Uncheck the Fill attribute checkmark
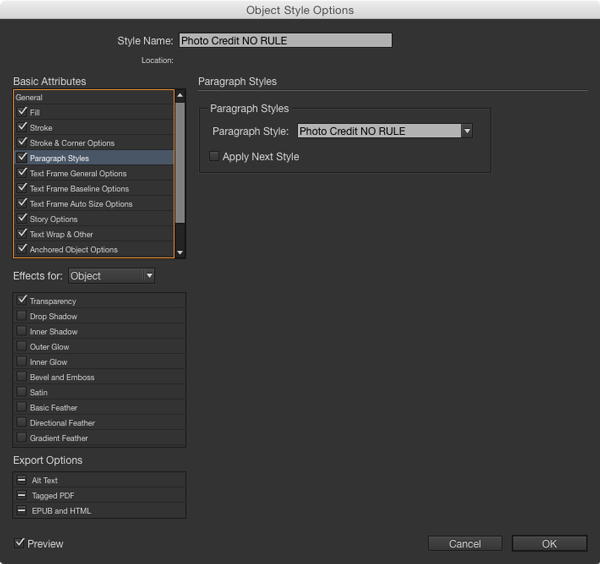 [x=22, y=112]
